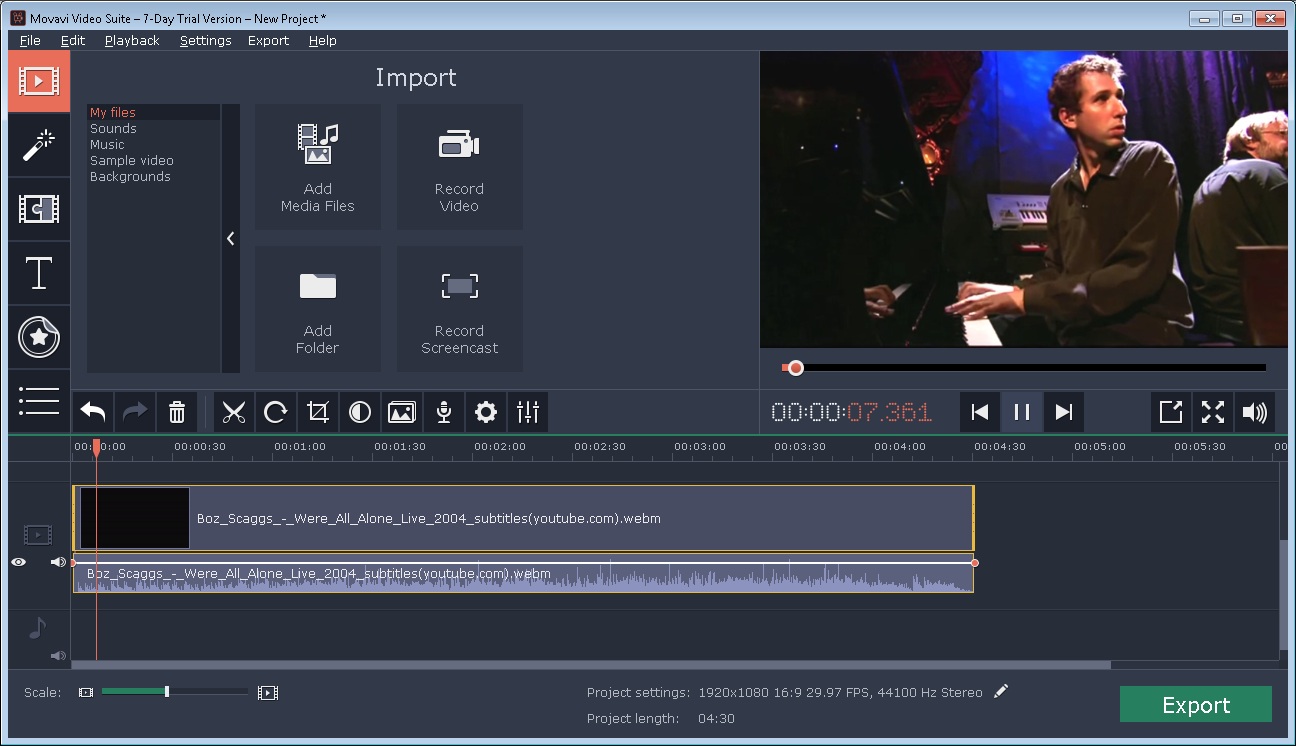Click Record Video tile
This screenshot has height=746, width=1296.
point(460,167)
